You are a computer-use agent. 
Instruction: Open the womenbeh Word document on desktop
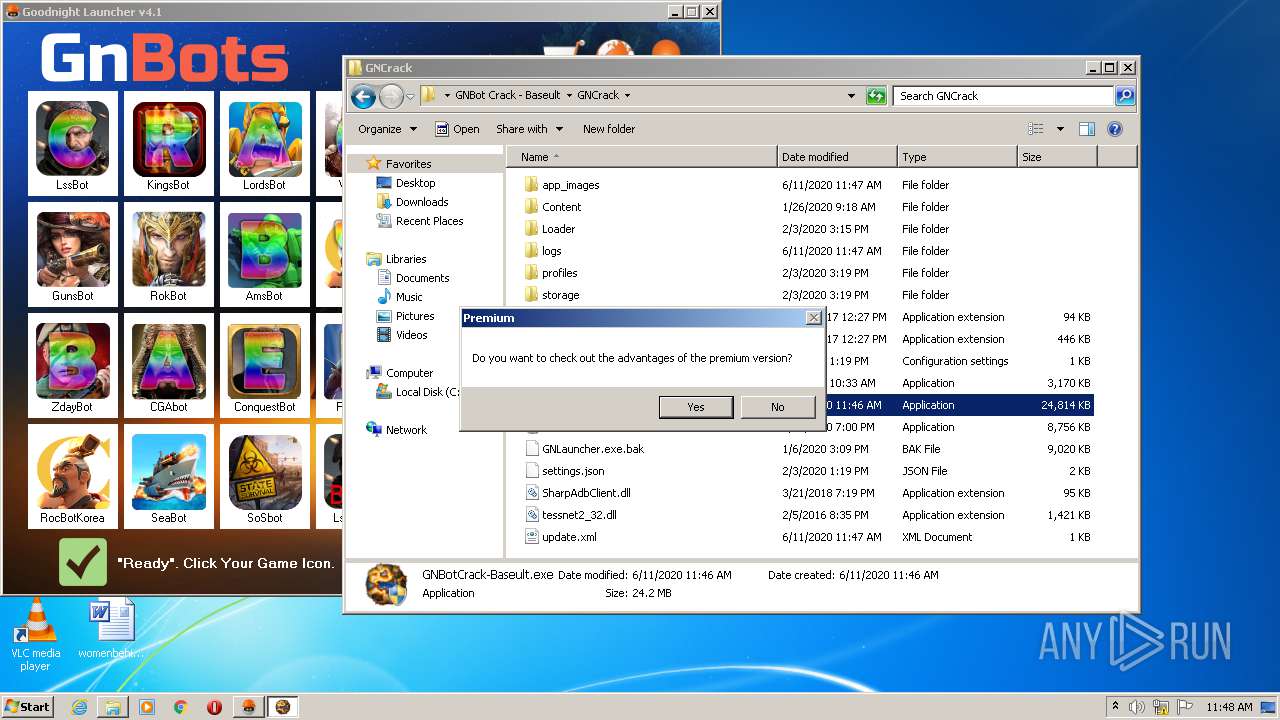point(111,629)
